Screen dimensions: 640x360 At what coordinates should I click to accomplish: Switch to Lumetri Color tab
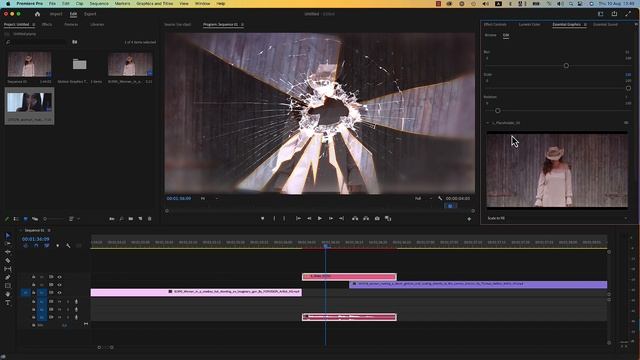pyautogui.click(x=529, y=24)
